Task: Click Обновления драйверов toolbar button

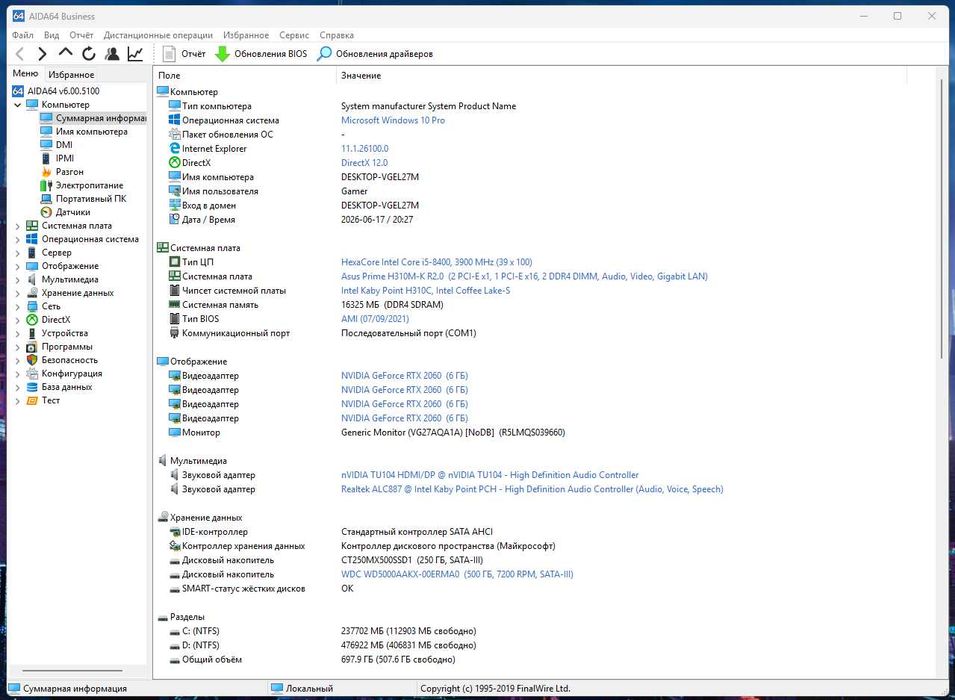Action: pyautogui.click(x=375, y=54)
